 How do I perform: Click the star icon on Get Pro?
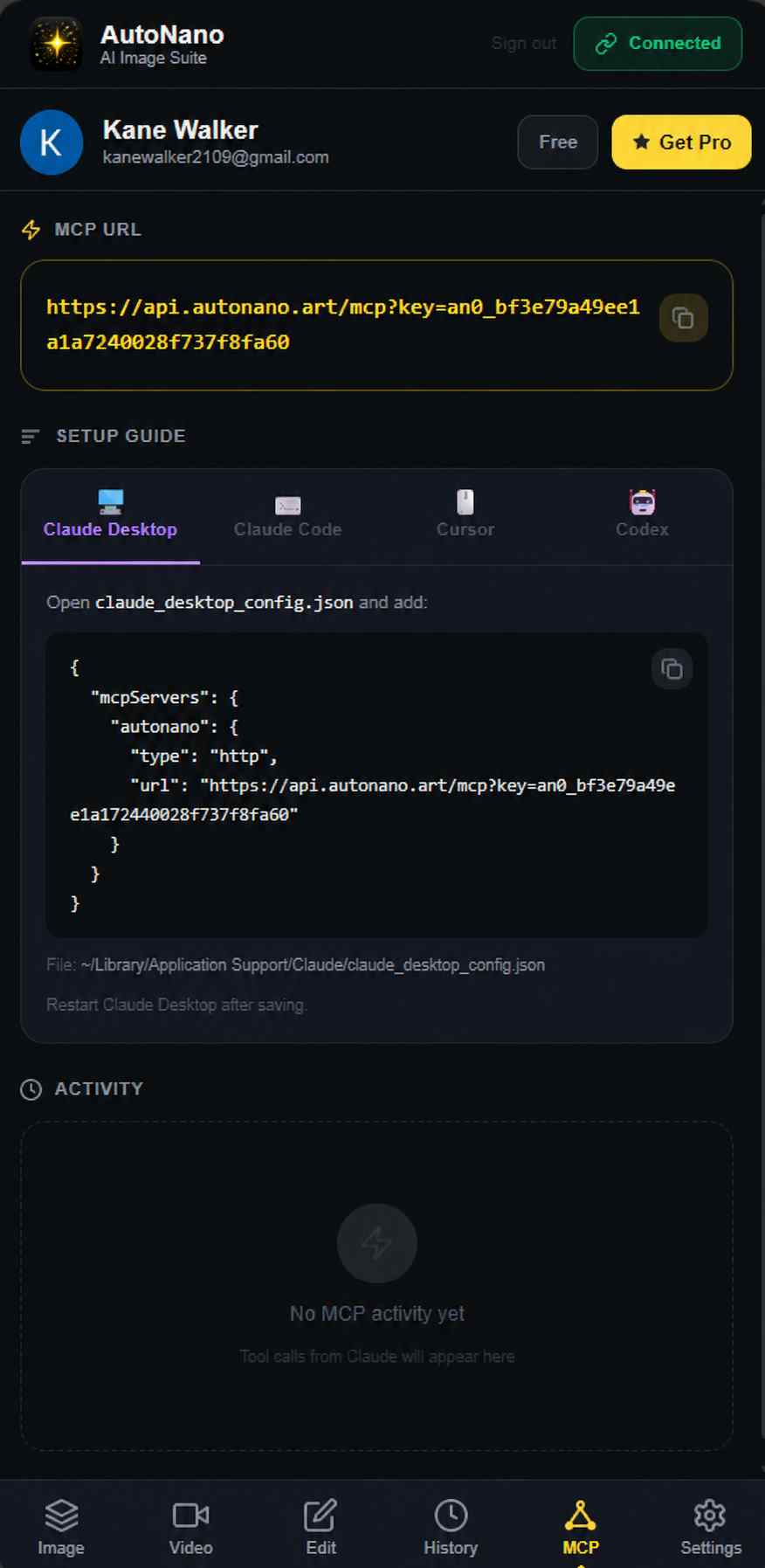(x=641, y=142)
